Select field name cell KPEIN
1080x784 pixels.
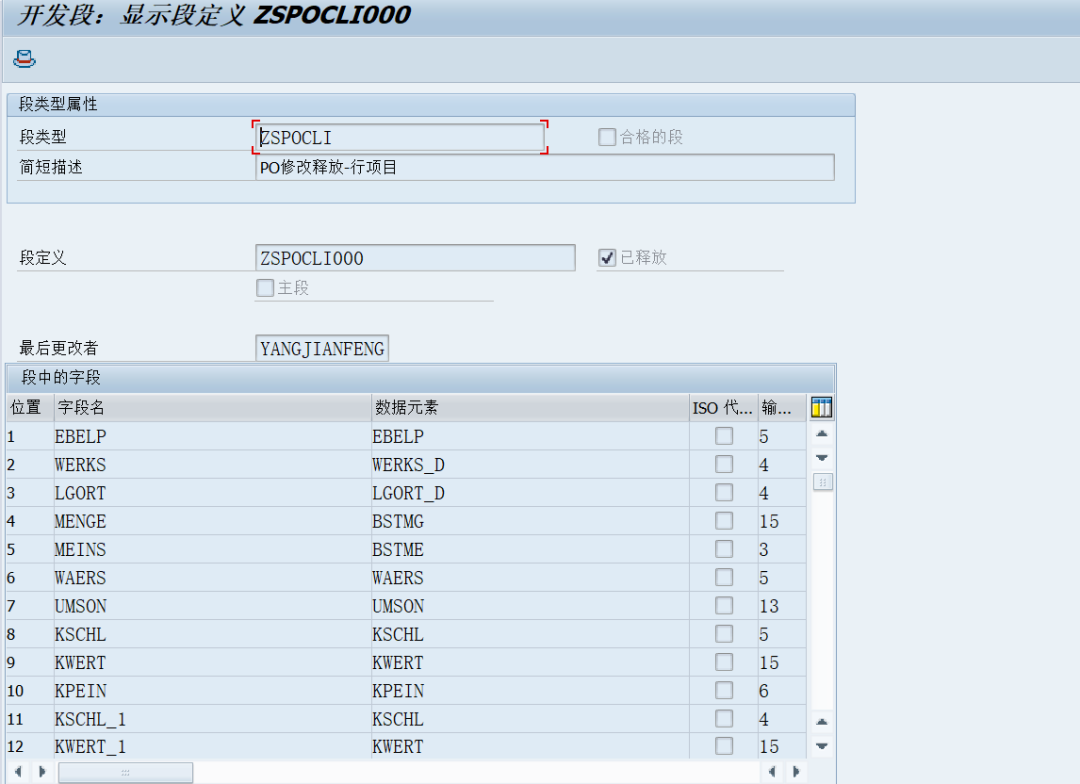pyautogui.click(x=212, y=690)
